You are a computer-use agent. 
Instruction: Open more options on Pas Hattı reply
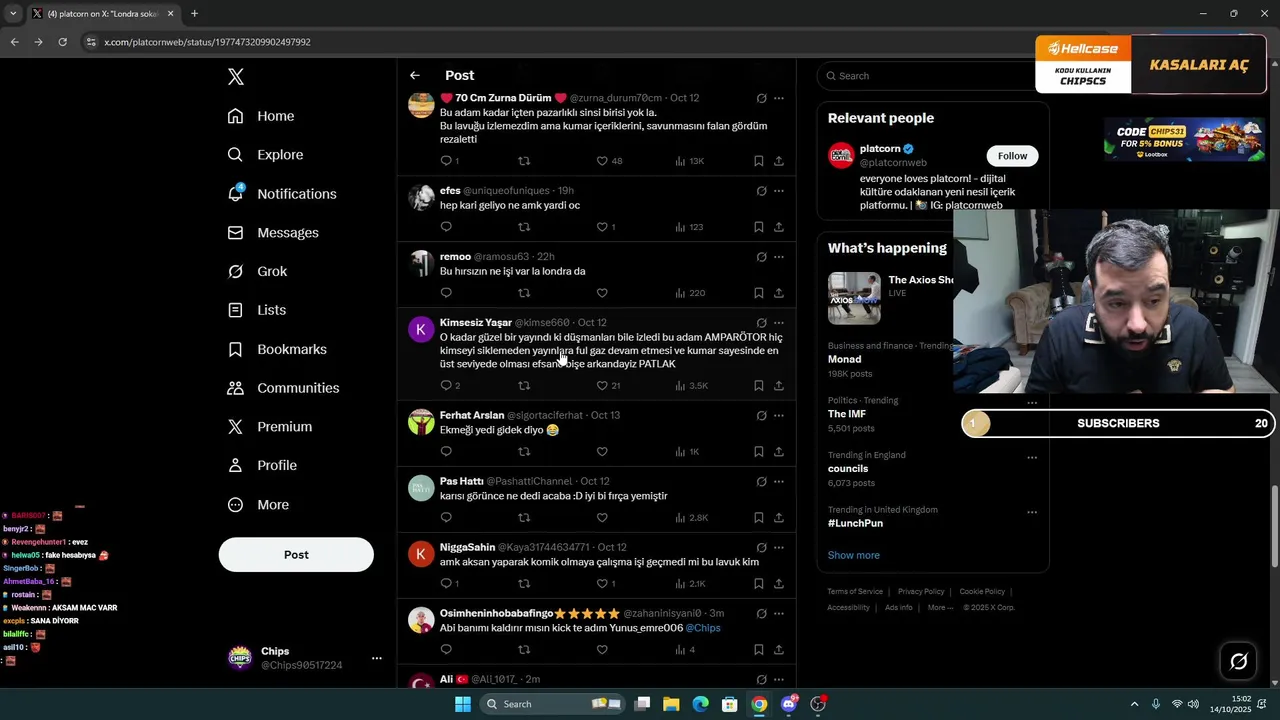[x=779, y=482]
